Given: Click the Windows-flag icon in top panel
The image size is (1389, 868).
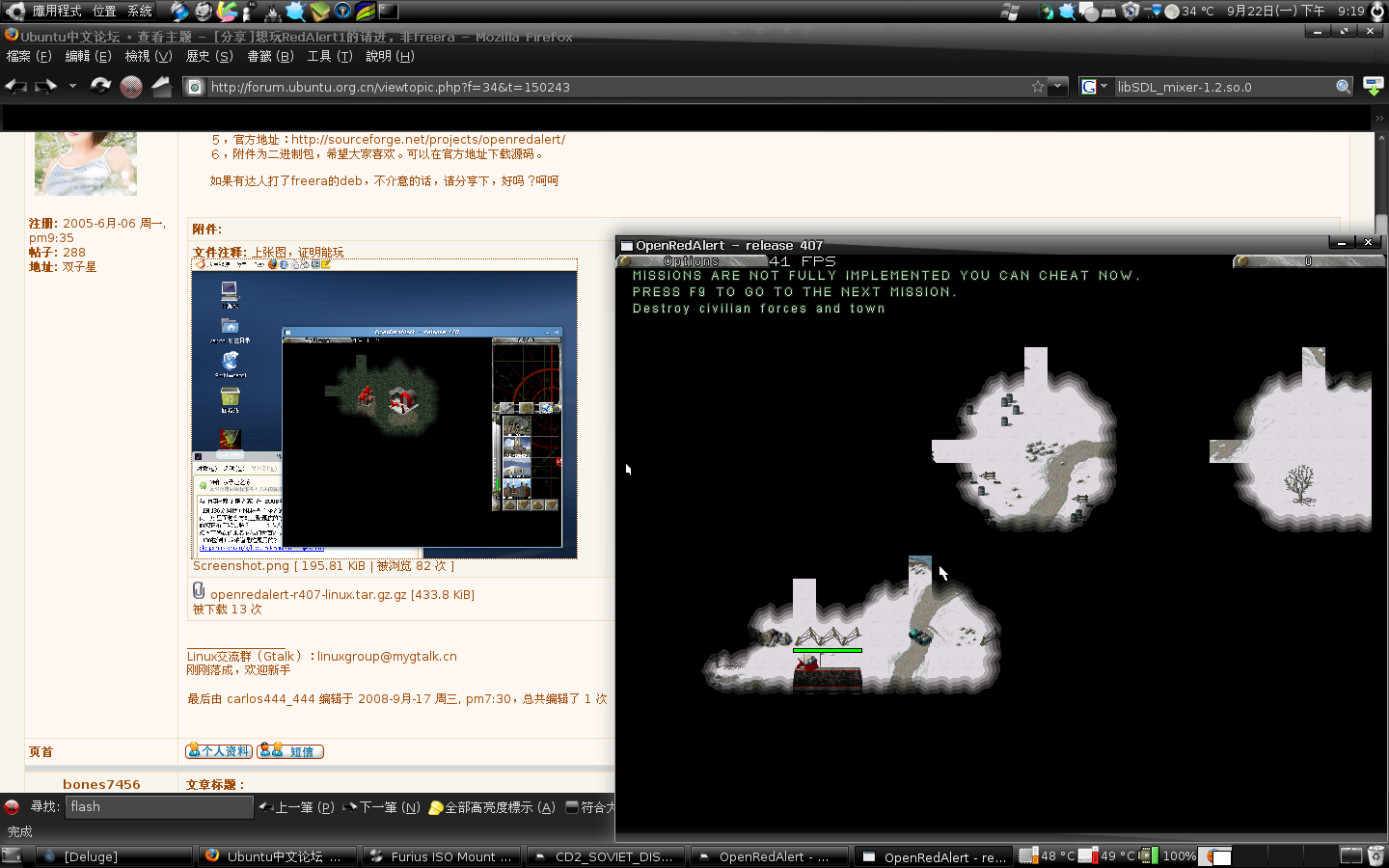Looking at the screenshot, I should (1010, 12).
